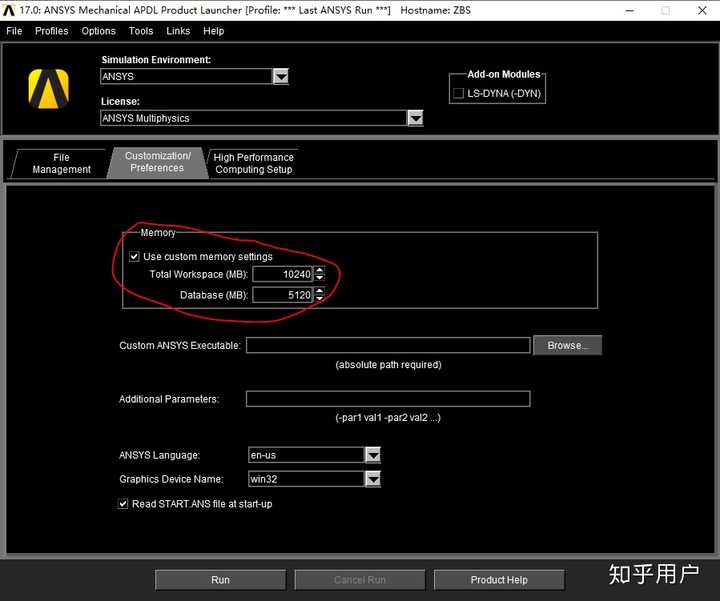The image size is (720, 601).
Task: Click the (absolute path required) hint
Action: point(388,365)
